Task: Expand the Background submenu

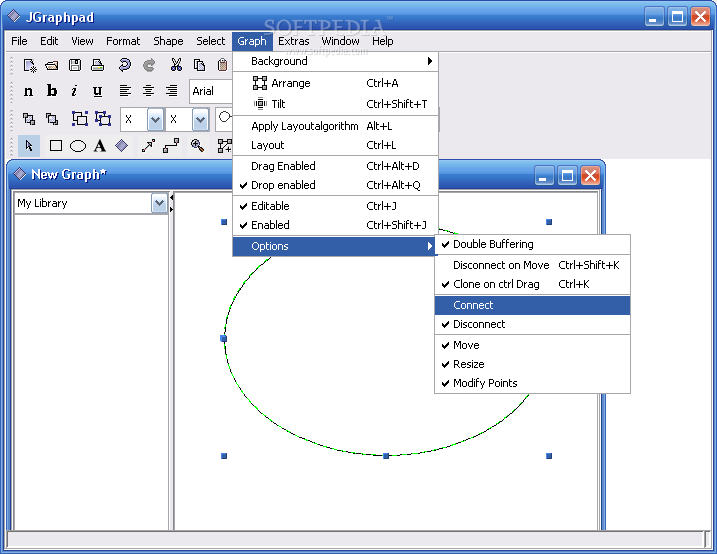Action: click(335, 61)
